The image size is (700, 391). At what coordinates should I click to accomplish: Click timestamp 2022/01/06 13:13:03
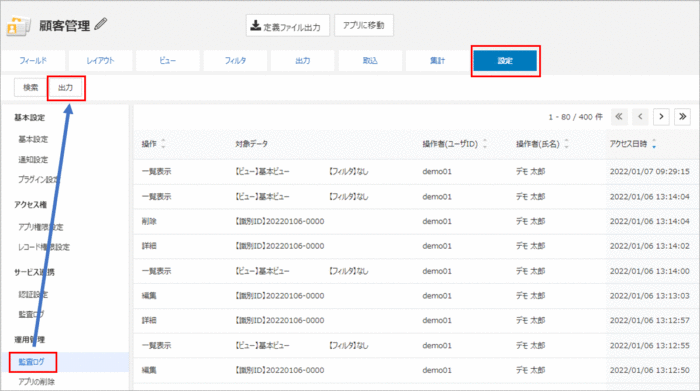click(x=650, y=295)
